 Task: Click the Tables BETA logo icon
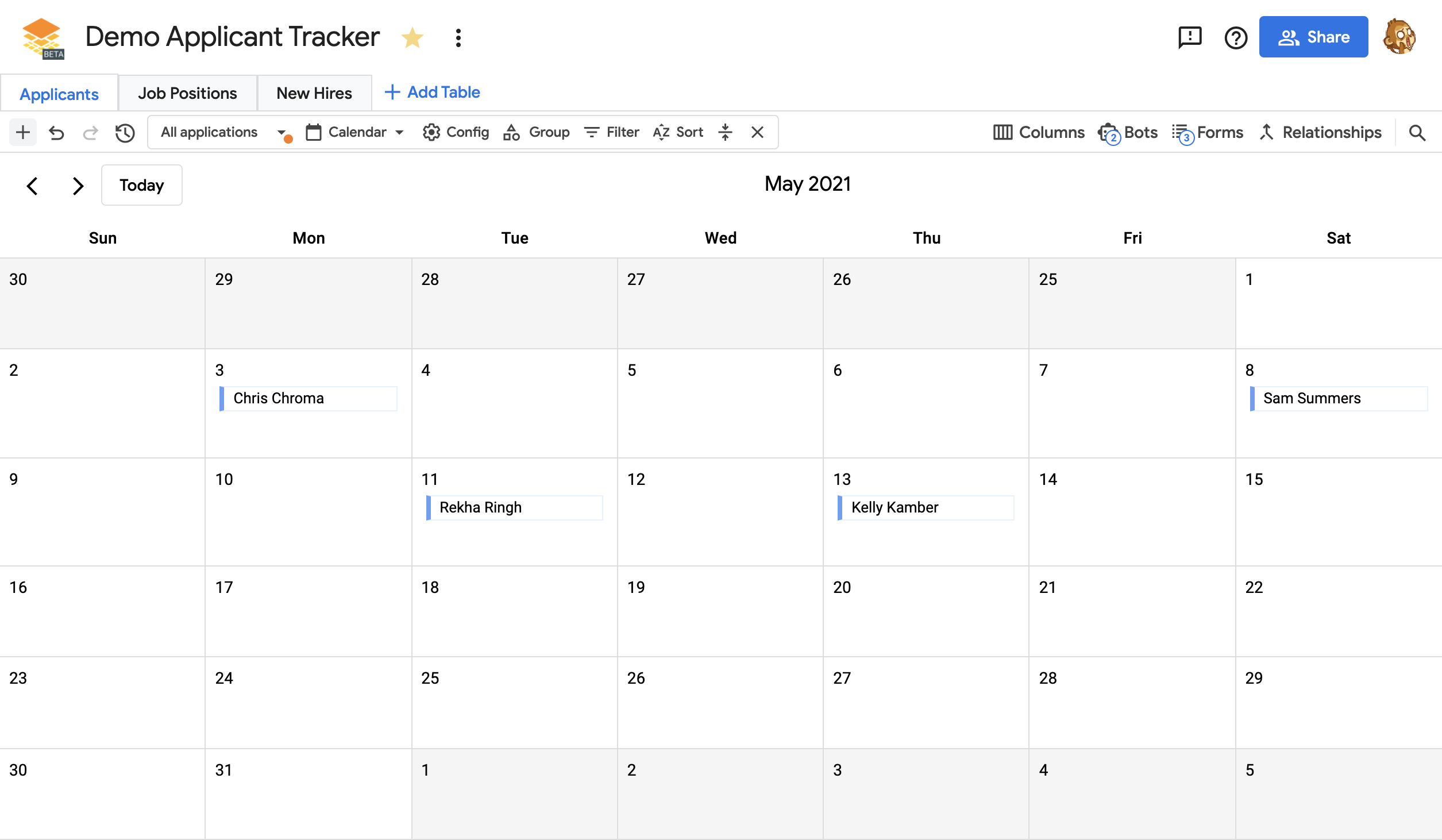(x=42, y=38)
